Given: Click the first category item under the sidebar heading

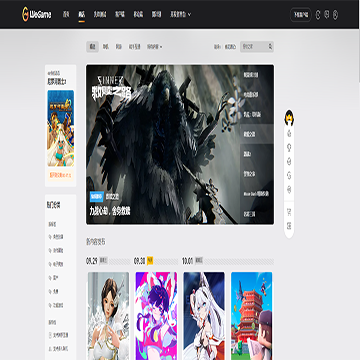Looking at the screenshot, I should [x=56, y=237].
